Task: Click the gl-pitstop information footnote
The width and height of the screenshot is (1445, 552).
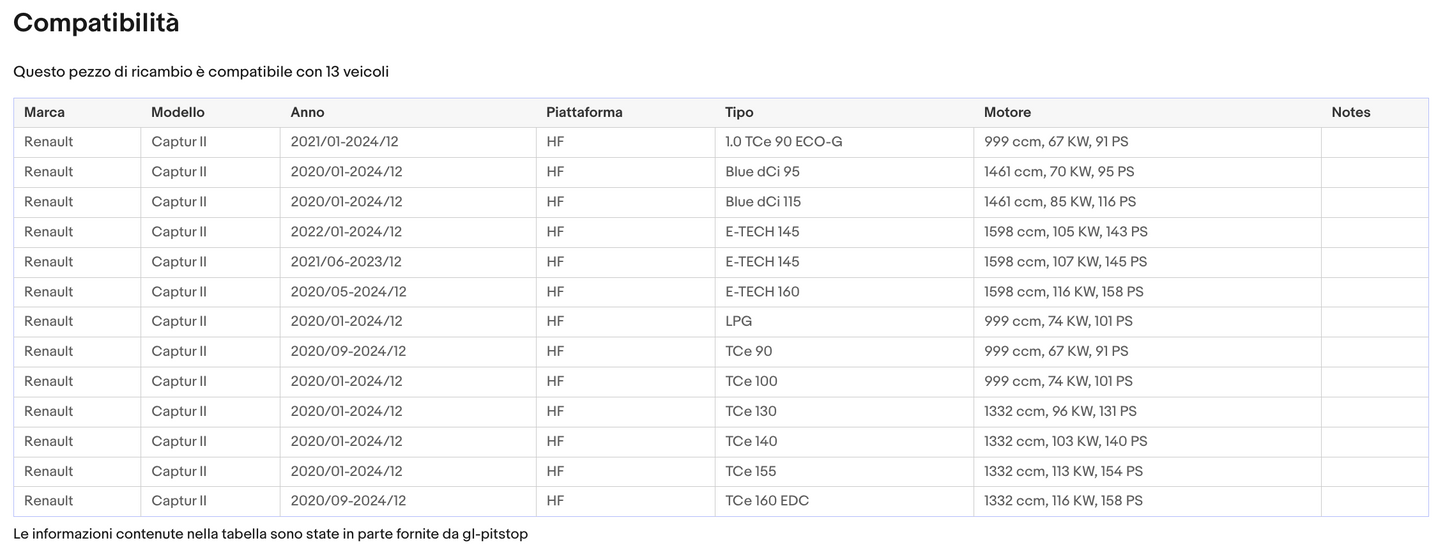Action: pyautogui.click(x=270, y=534)
